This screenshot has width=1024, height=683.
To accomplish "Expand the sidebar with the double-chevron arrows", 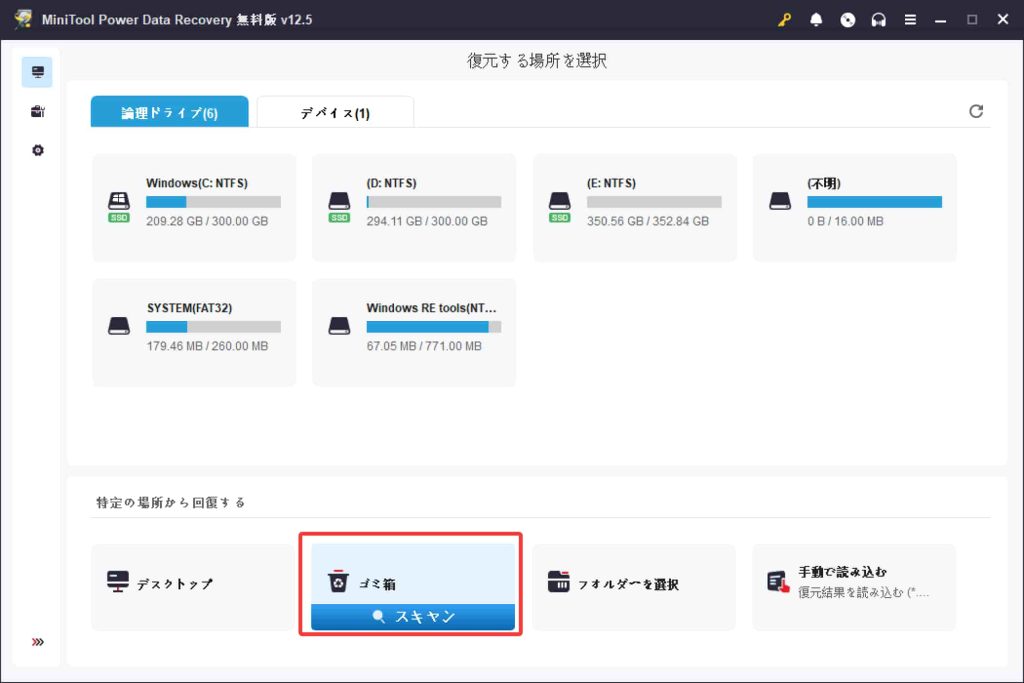I will click(37, 642).
